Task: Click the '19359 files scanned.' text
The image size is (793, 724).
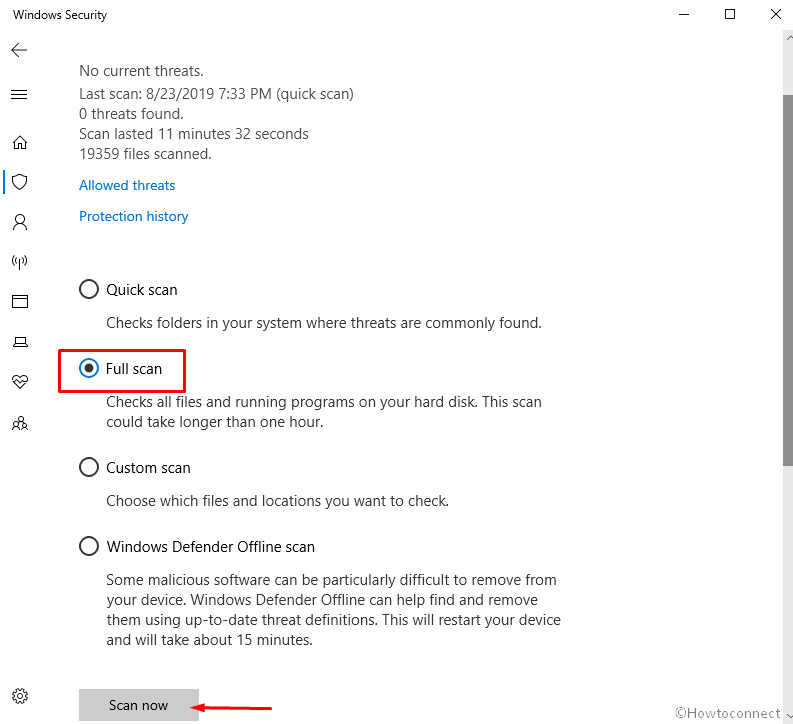Action: pos(145,154)
